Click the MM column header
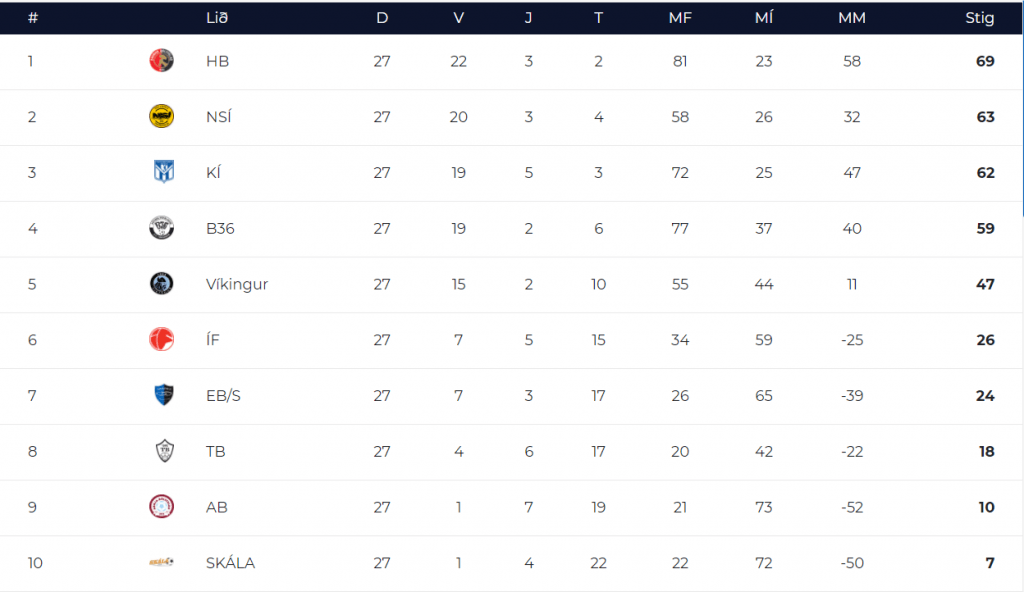The height and width of the screenshot is (592, 1024). click(852, 18)
